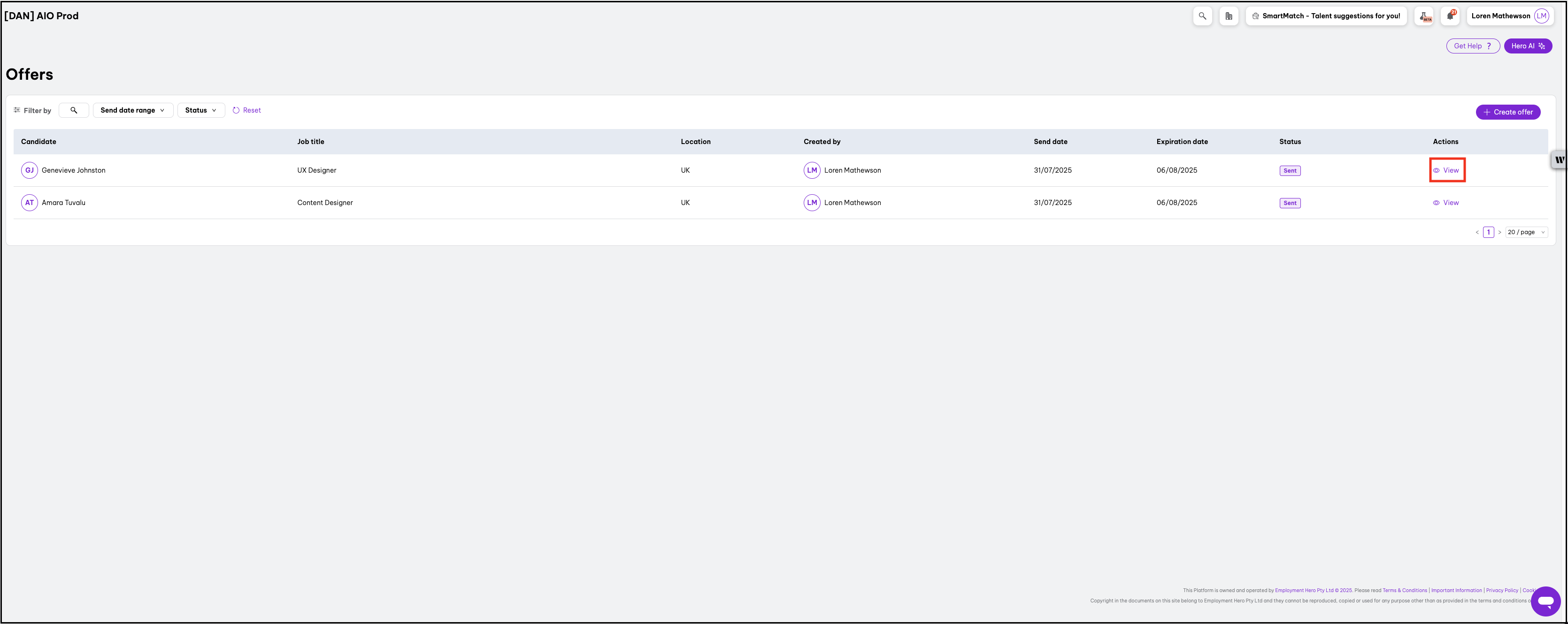
Task: Open the Hero AI assistant
Action: tap(1527, 46)
